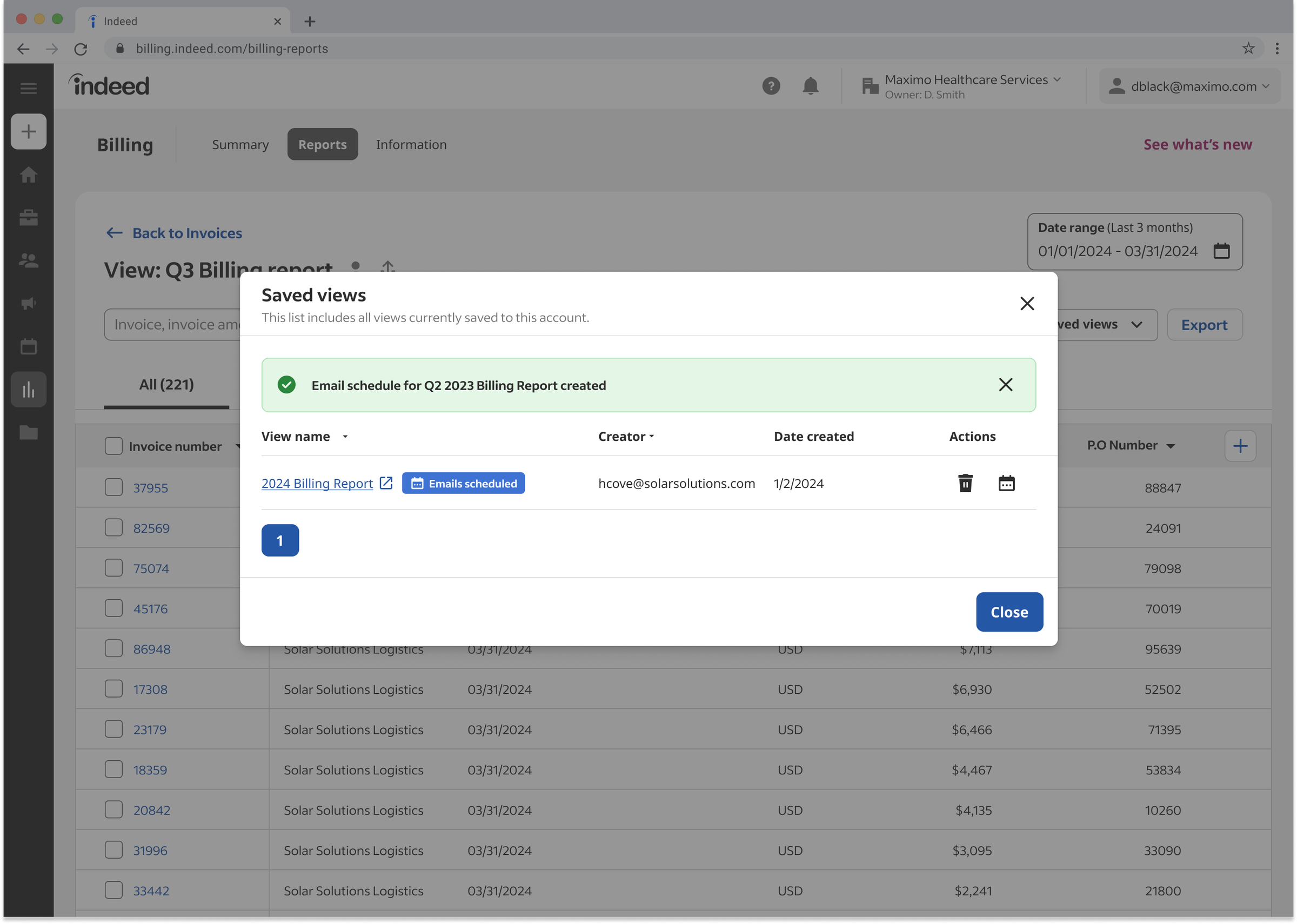Open the dblack@maximo.com user menu
Image resolution: width=1297 pixels, height=924 pixels.
coord(1189,86)
